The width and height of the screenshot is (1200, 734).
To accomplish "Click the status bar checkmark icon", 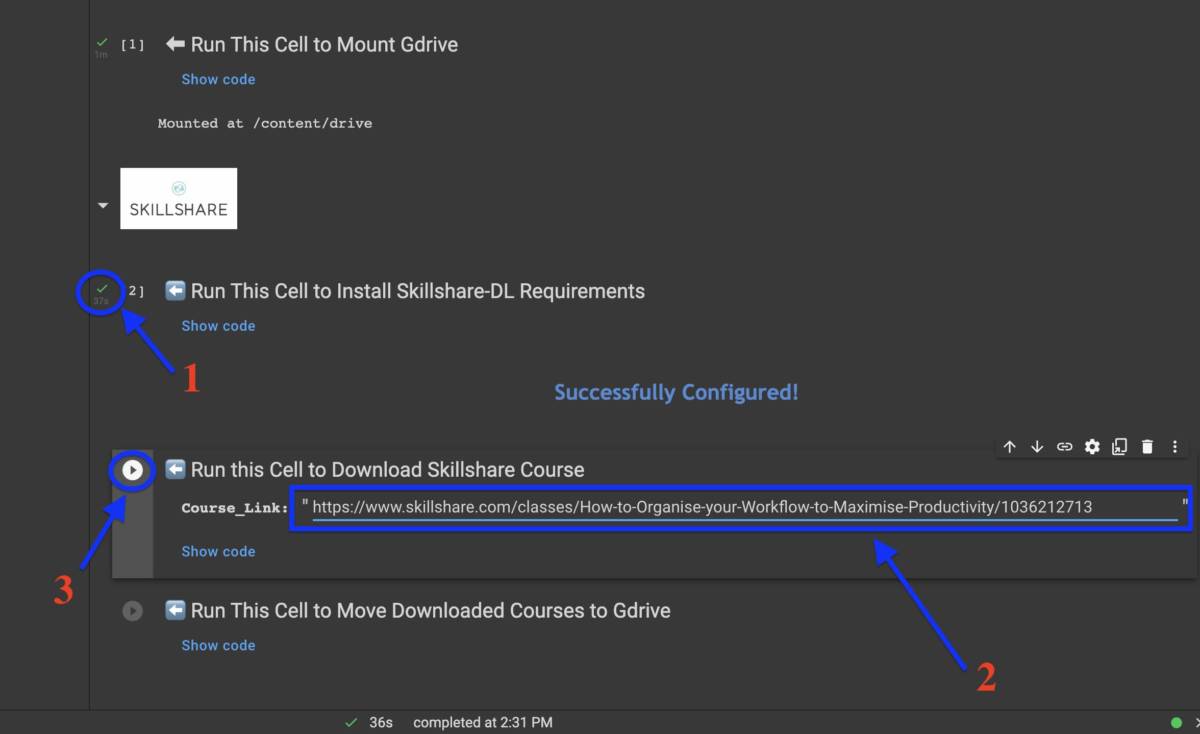I will 350,722.
